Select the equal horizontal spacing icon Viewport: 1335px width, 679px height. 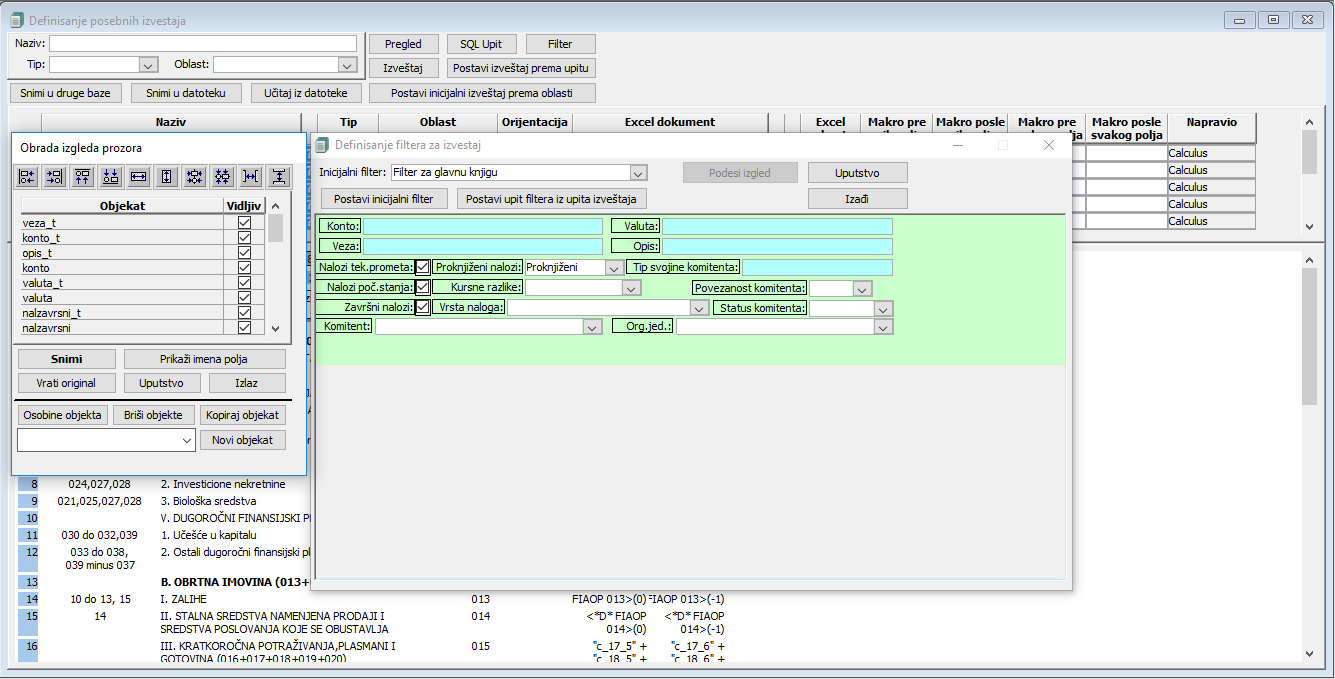coord(250,176)
